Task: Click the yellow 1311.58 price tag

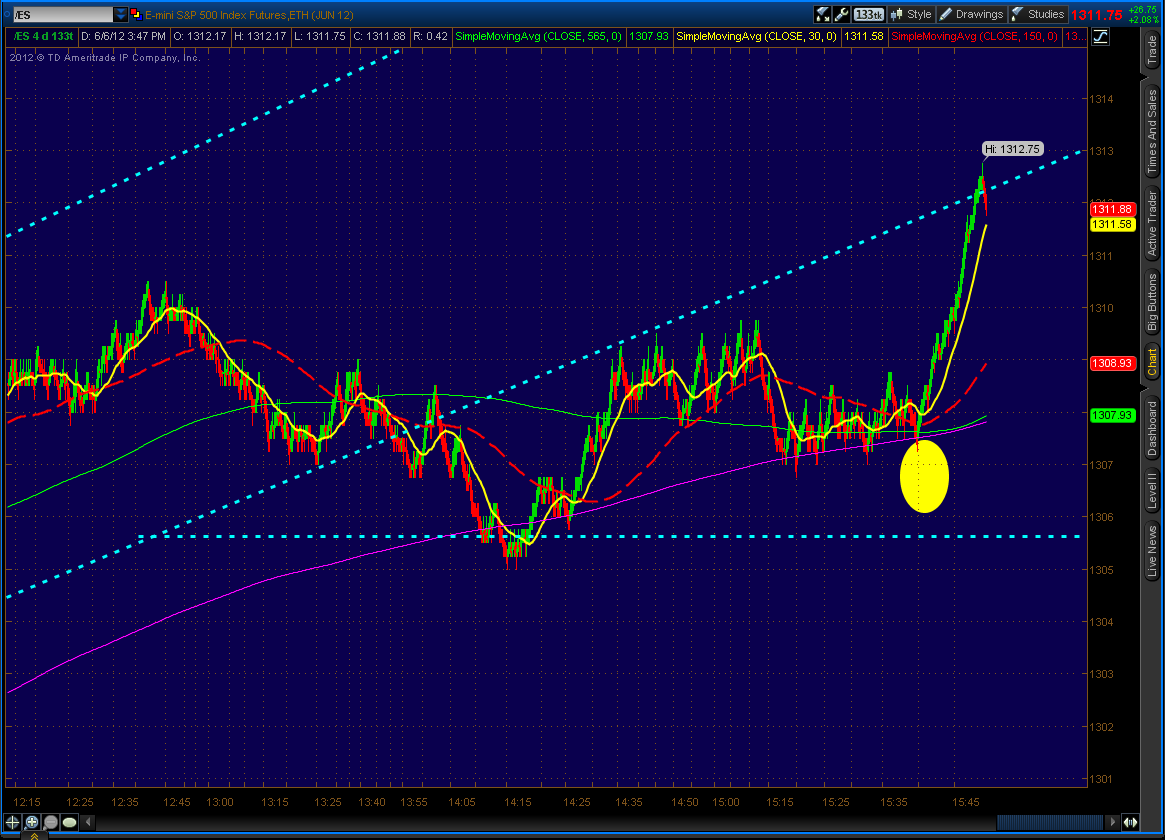Action: [x=1112, y=224]
